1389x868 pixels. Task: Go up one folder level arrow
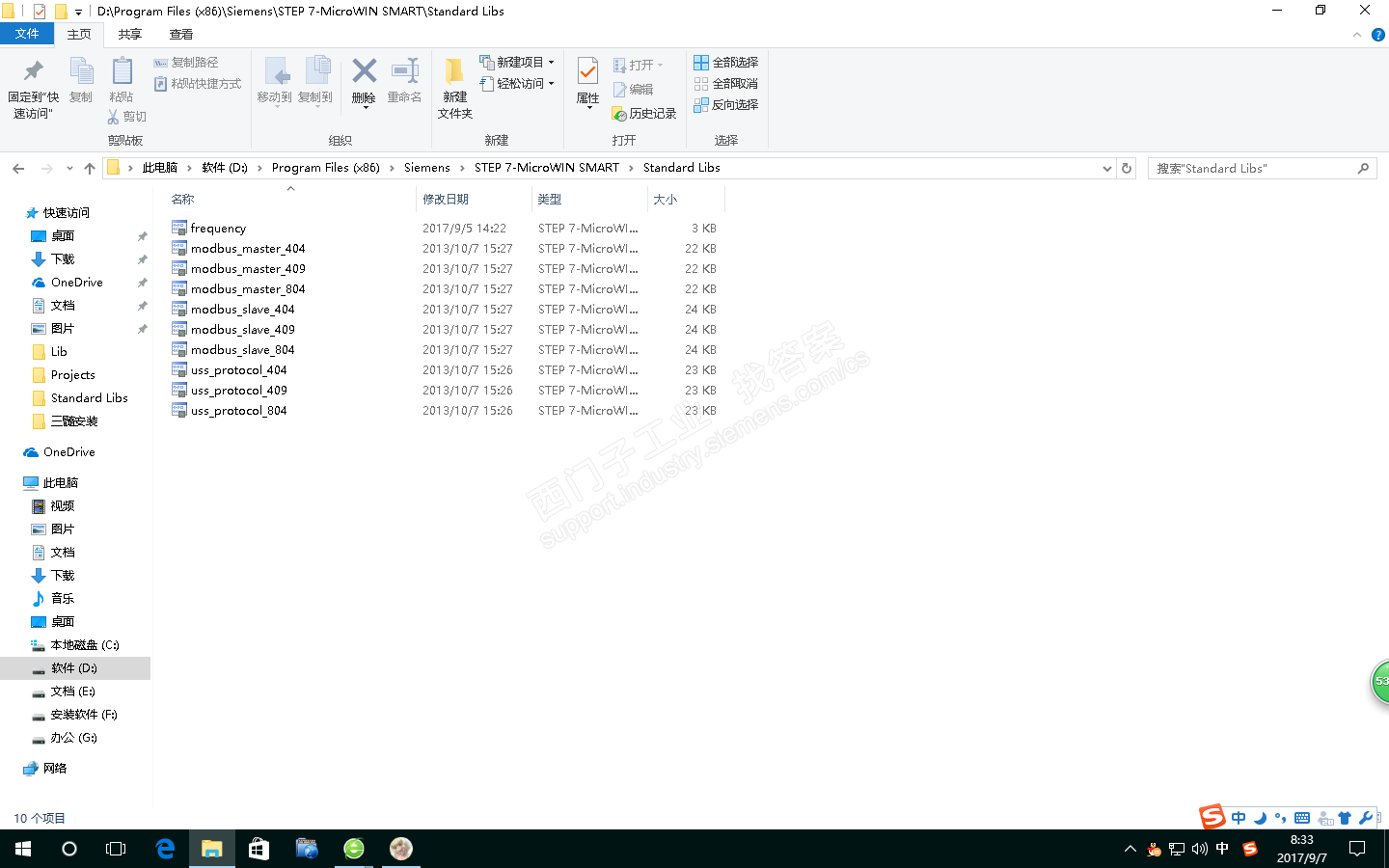click(90, 168)
